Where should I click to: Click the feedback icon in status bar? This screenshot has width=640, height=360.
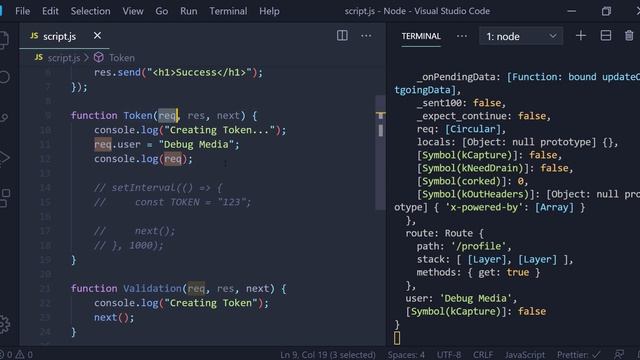[x=619, y=355]
